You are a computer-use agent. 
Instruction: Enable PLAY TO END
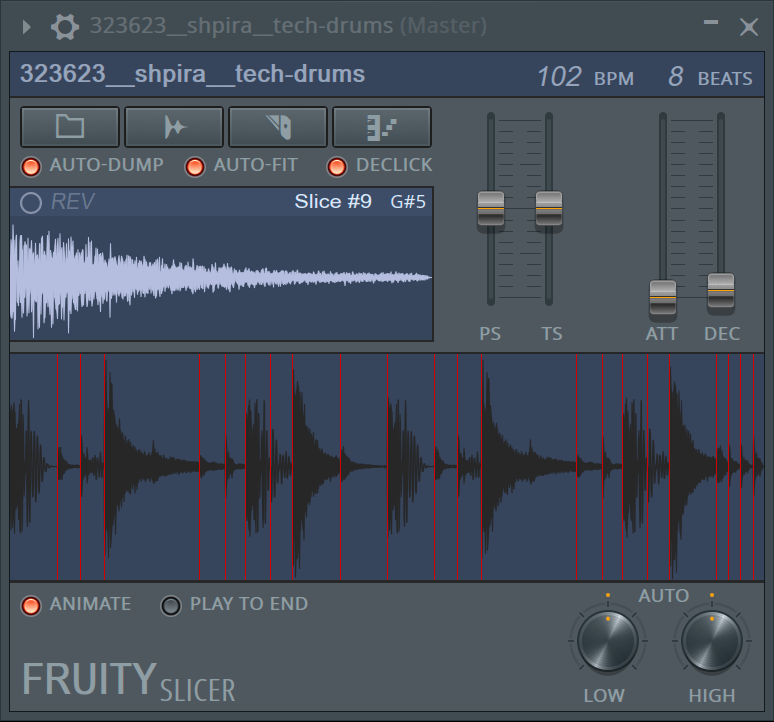[172, 605]
